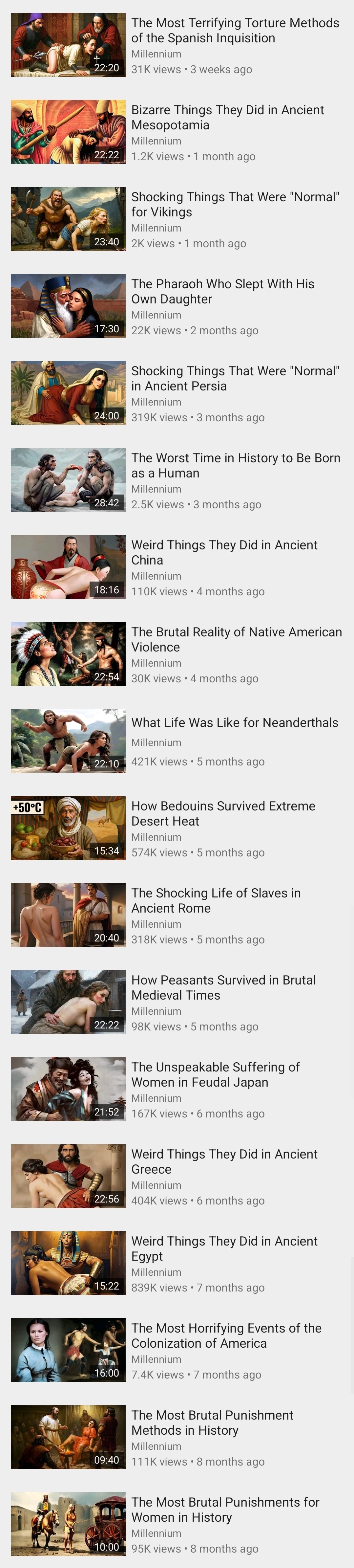
Task: Open 'How Bedouins Survived Extreme Desert Heat' title
Action: pos(223,814)
